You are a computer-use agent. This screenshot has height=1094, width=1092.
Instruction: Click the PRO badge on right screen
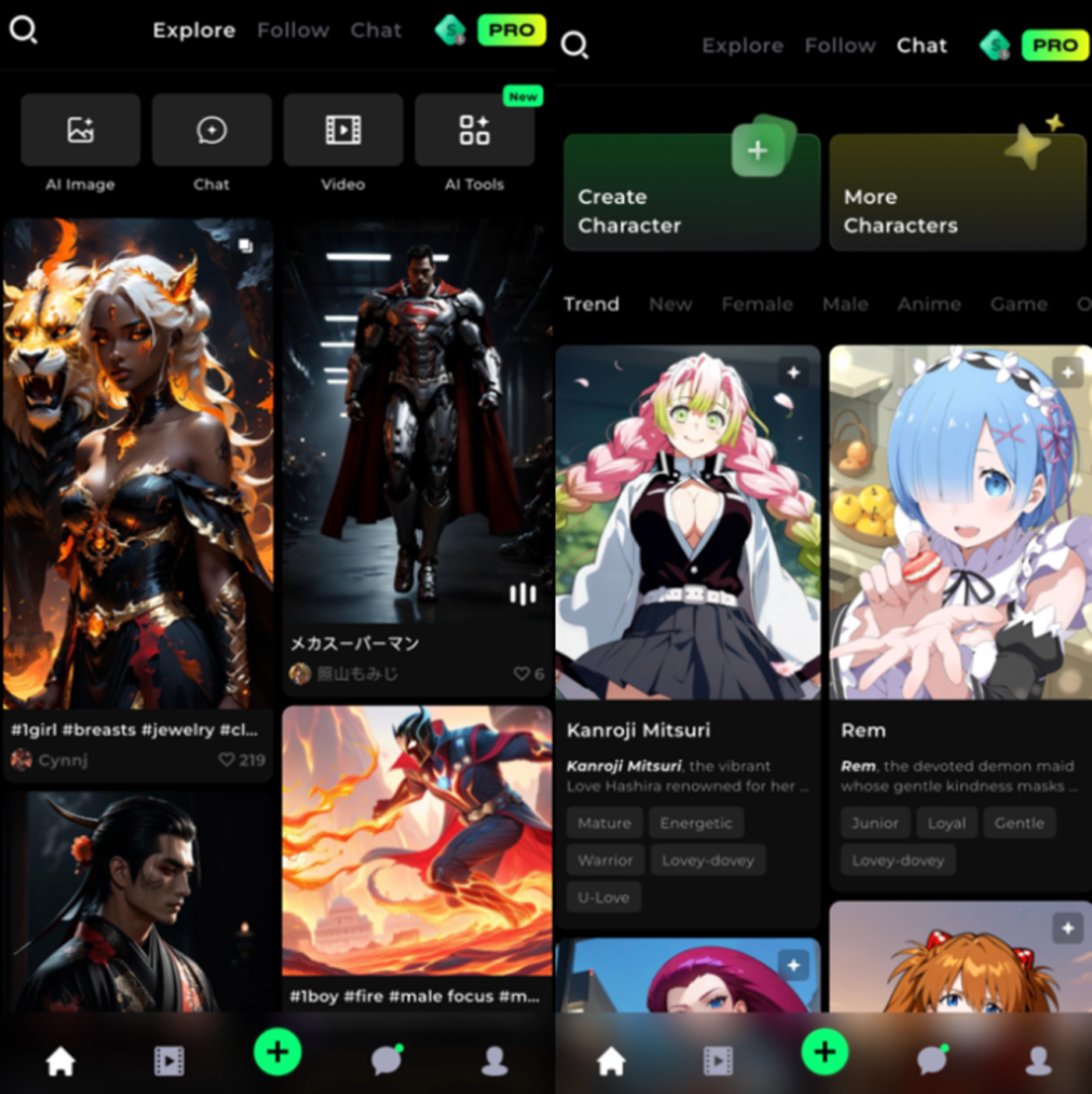tap(1055, 46)
